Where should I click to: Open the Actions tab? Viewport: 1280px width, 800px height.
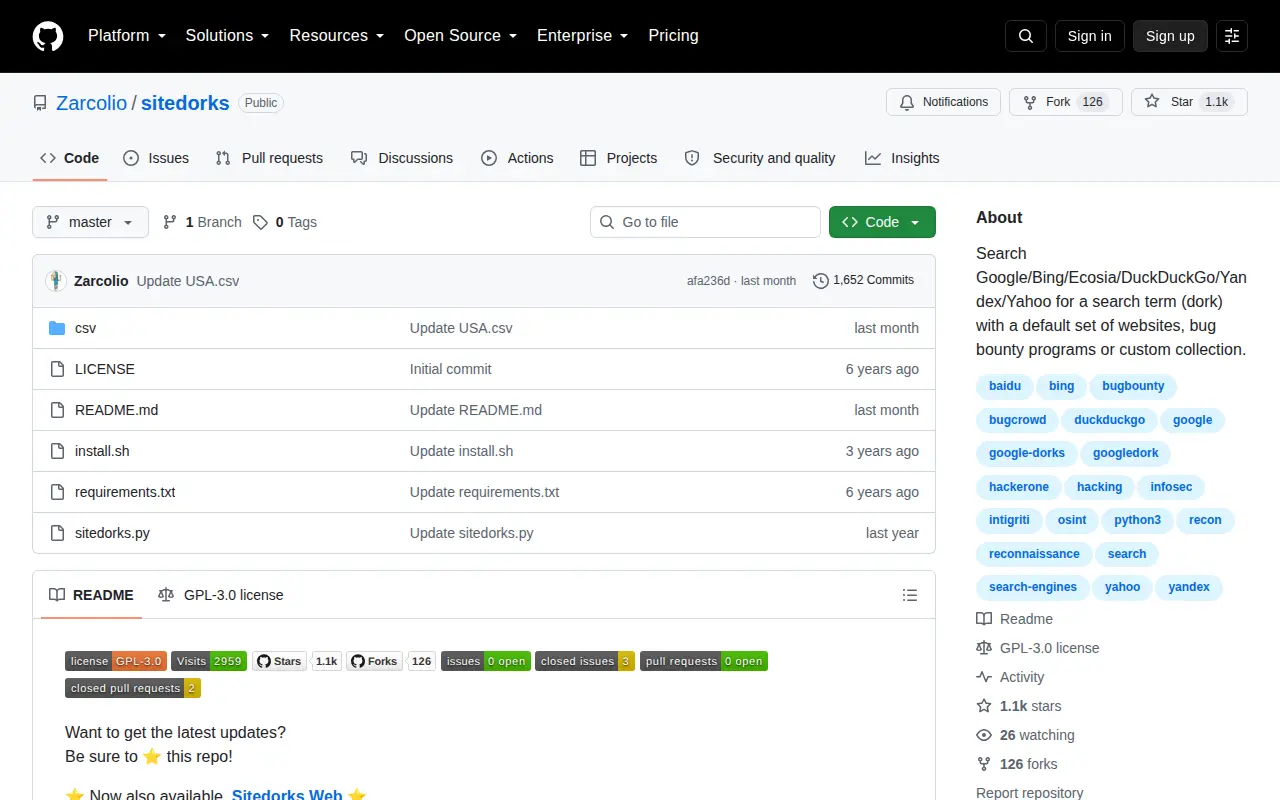pyautogui.click(x=517, y=158)
